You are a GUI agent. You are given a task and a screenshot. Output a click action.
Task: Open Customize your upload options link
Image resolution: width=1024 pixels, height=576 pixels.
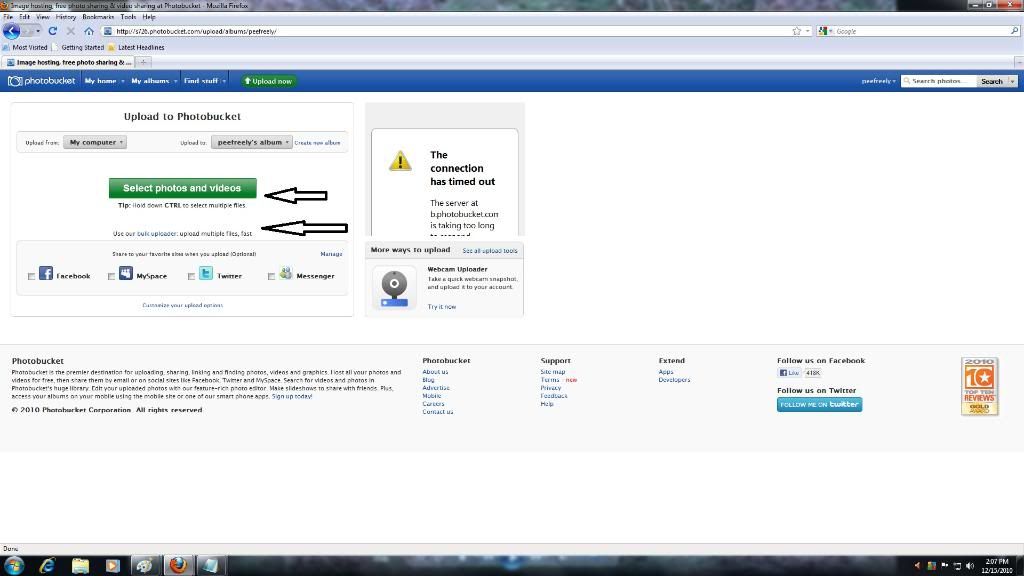pos(182,305)
